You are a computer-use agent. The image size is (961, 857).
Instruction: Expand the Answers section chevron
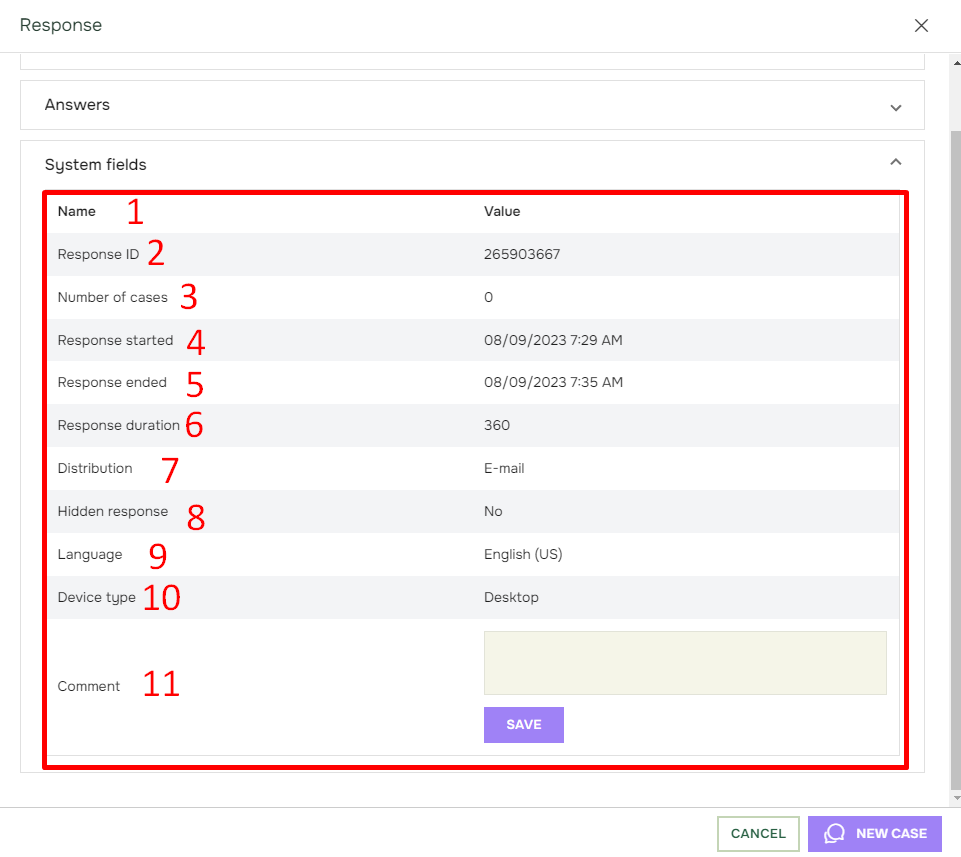pyautogui.click(x=895, y=107)
